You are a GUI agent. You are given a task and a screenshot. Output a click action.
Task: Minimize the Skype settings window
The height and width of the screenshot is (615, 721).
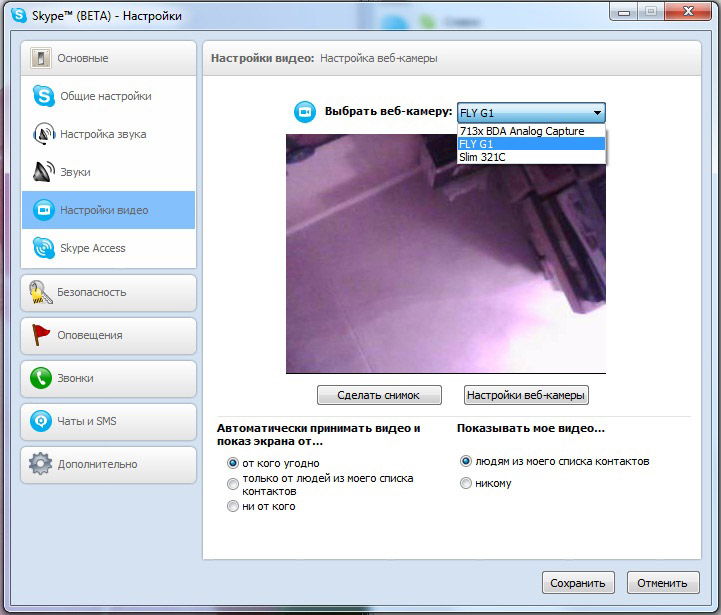coord(624,11)
